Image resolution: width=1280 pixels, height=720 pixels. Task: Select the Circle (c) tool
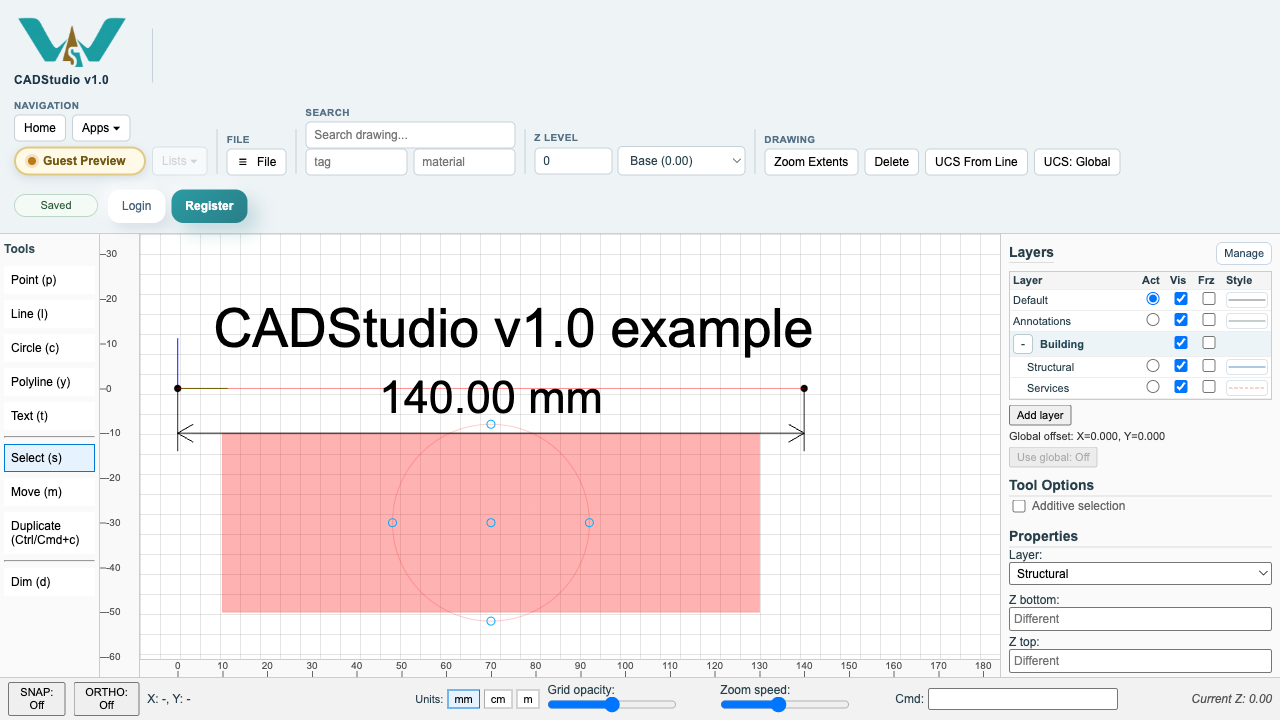[49, 348]
